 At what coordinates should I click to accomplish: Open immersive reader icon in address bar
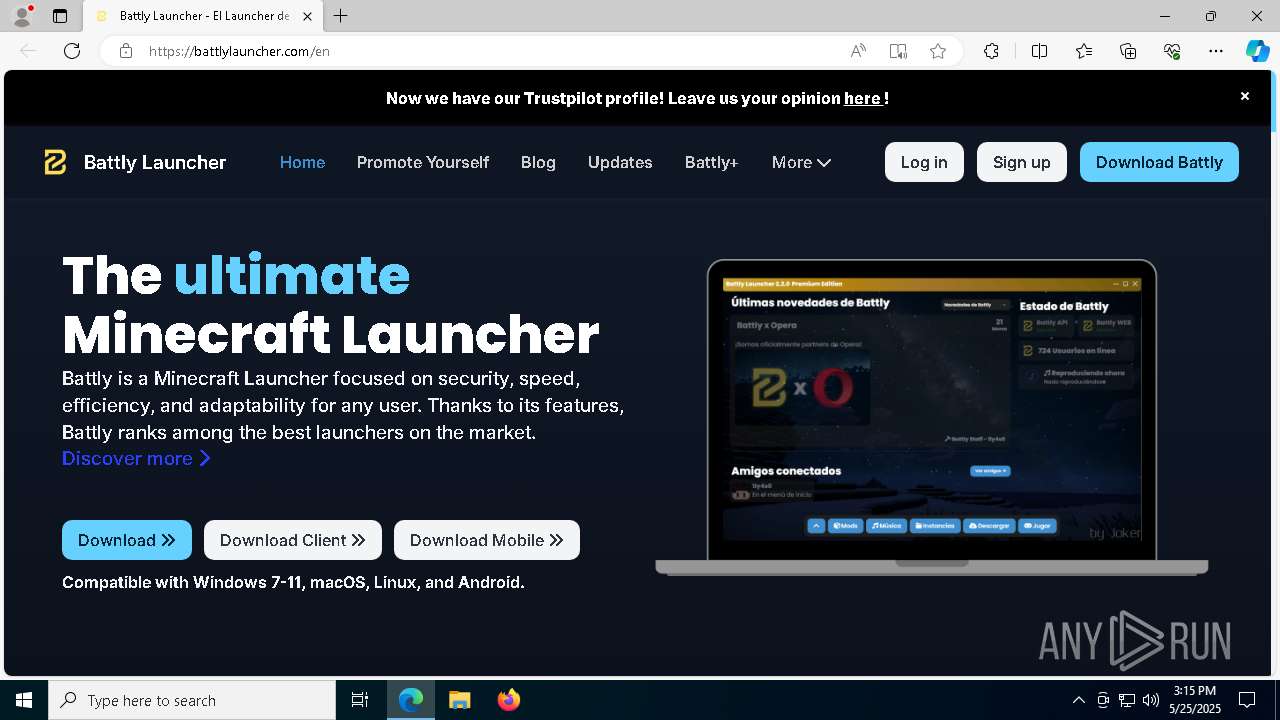pos(898,51)
